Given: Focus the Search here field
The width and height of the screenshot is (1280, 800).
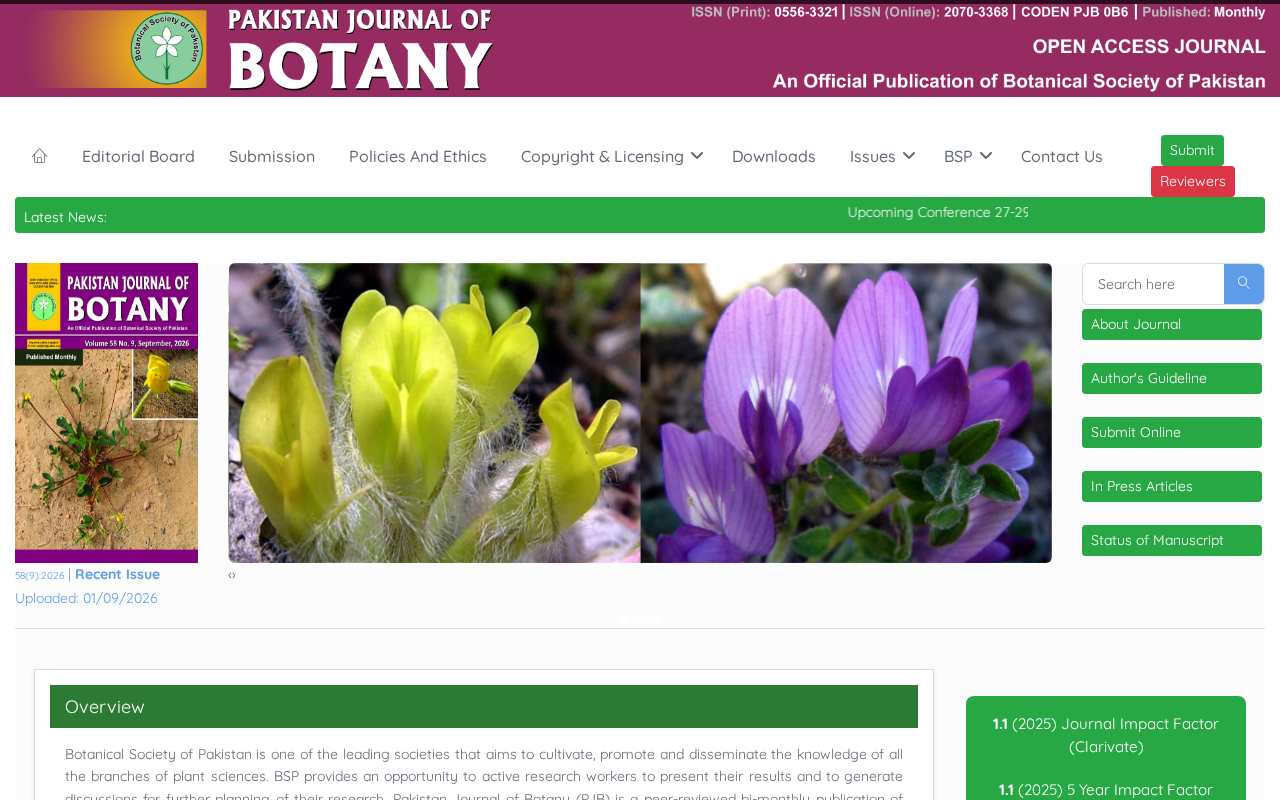Looking at the screenshot, I should click(x=1154, y=284).
